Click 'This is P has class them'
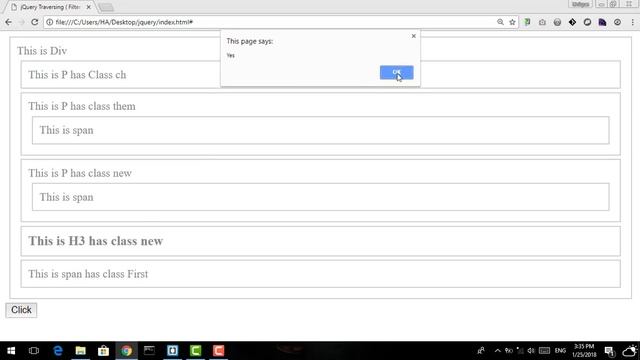640x360 pixels. pos(82,106)
